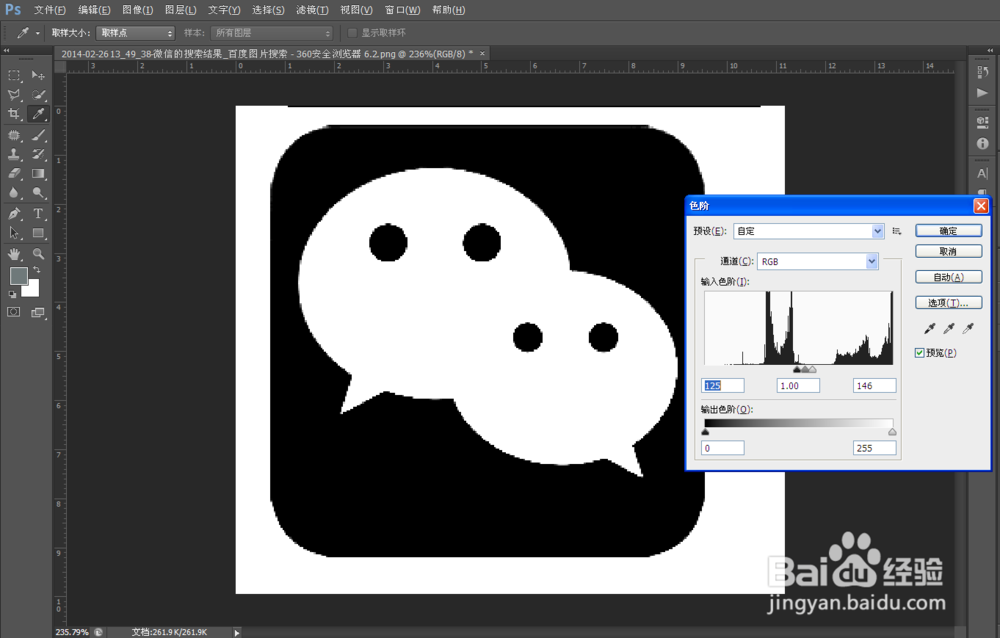This screenshot has width=1000, height=638.
Task: Open the 编辑 menu
Action: [x=94, y=10]
